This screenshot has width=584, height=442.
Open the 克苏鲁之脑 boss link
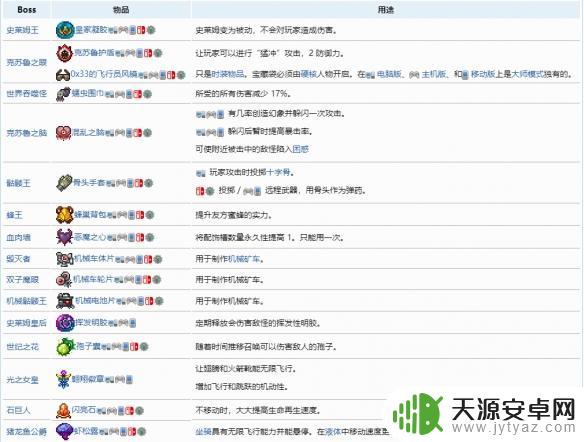coord(26,133)
